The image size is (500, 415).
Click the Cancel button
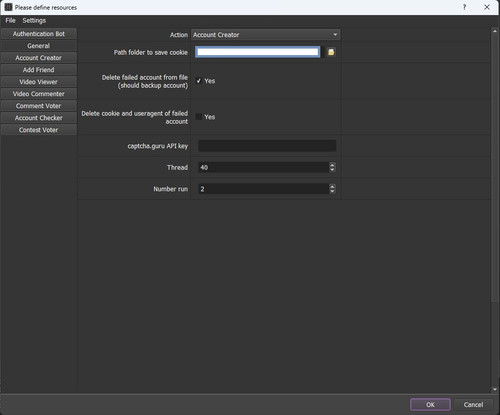(473, 405)
